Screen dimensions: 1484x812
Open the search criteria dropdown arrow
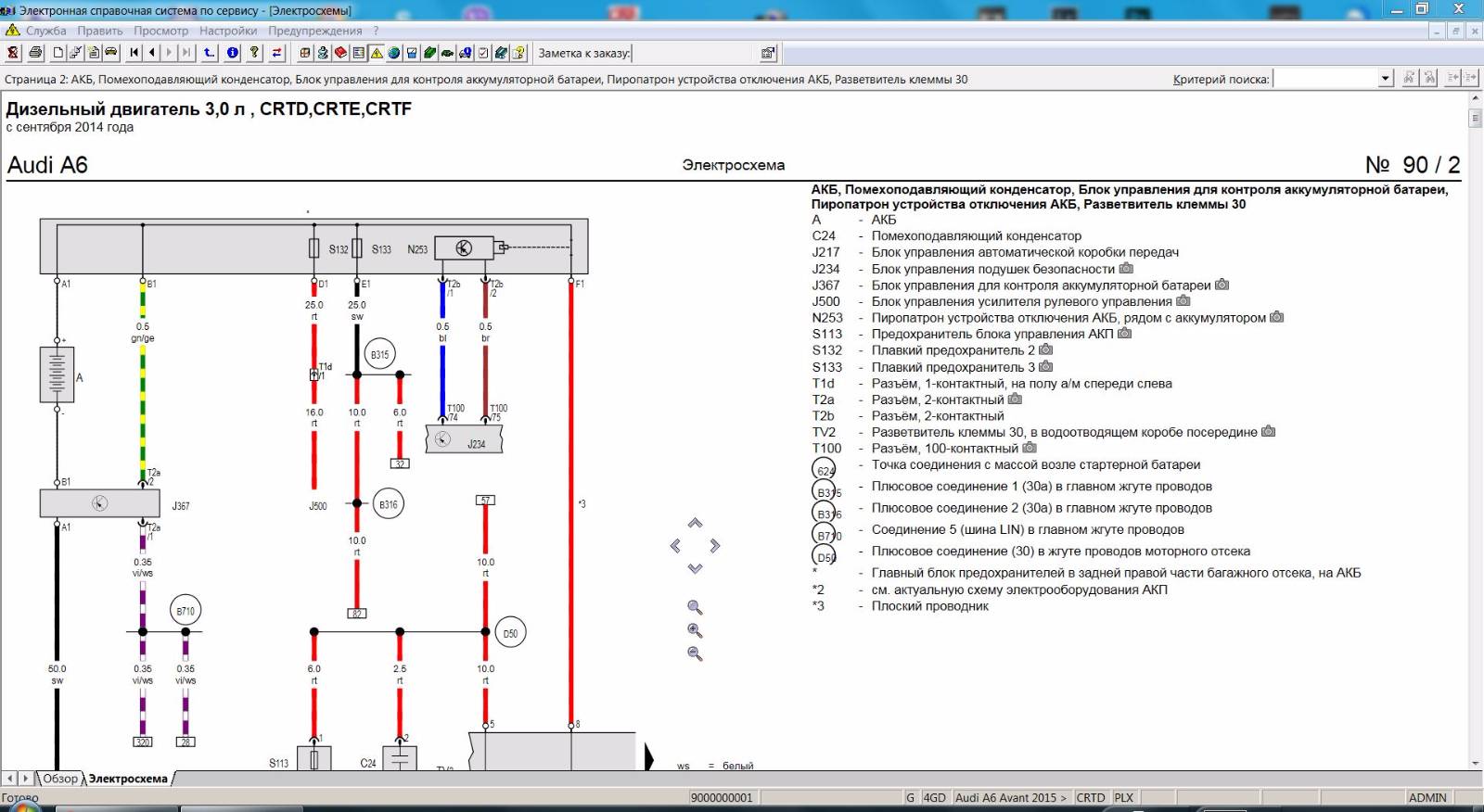(1385, 79)
